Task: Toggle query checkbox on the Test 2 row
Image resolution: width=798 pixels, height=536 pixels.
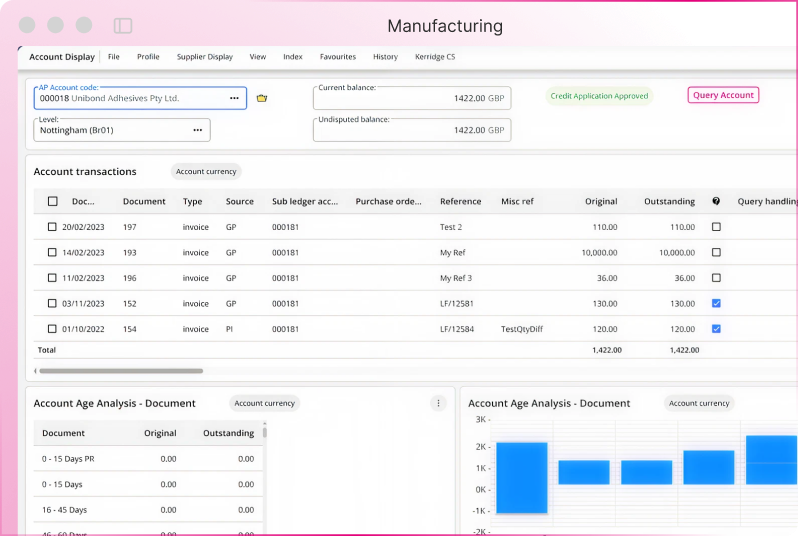Action: [x=716, y=227]
